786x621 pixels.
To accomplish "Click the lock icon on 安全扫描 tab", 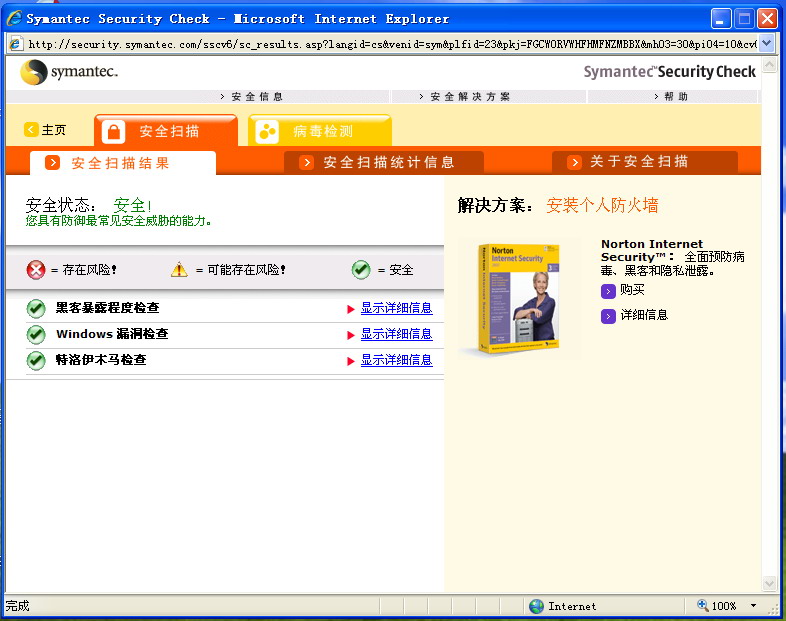I will pyautogui.click(x=114, y=131).
